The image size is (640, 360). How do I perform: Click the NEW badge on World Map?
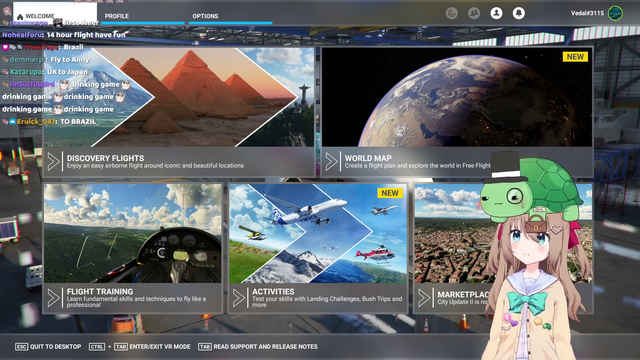tap(575, 57)
